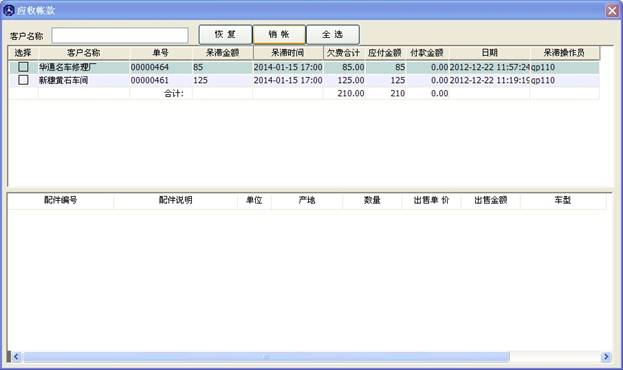Select the row with 单号 00000461
Viewport: 623px width, 370px height.
[304, 80]
